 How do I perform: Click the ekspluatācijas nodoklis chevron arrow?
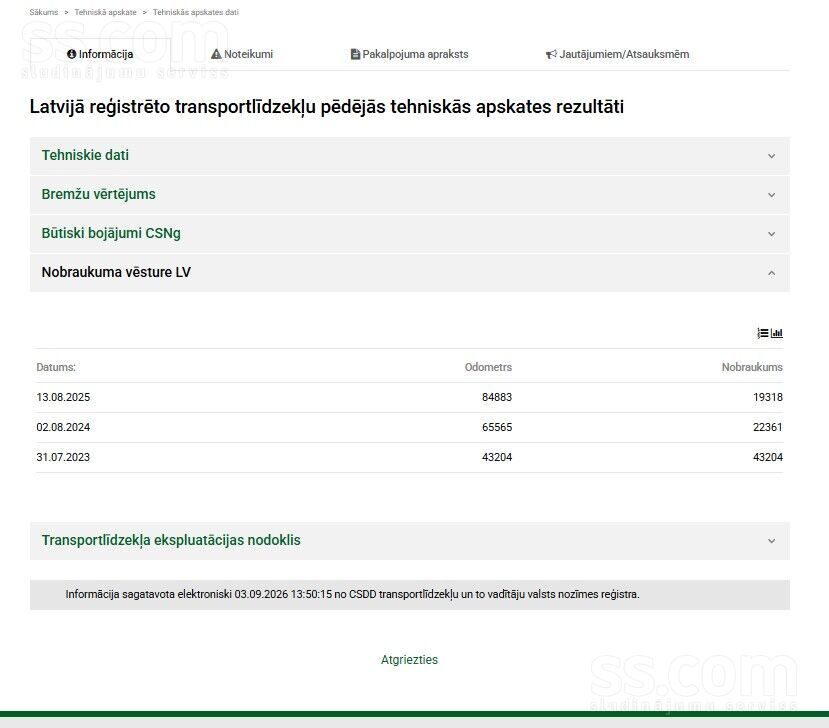tap(771, 541)
